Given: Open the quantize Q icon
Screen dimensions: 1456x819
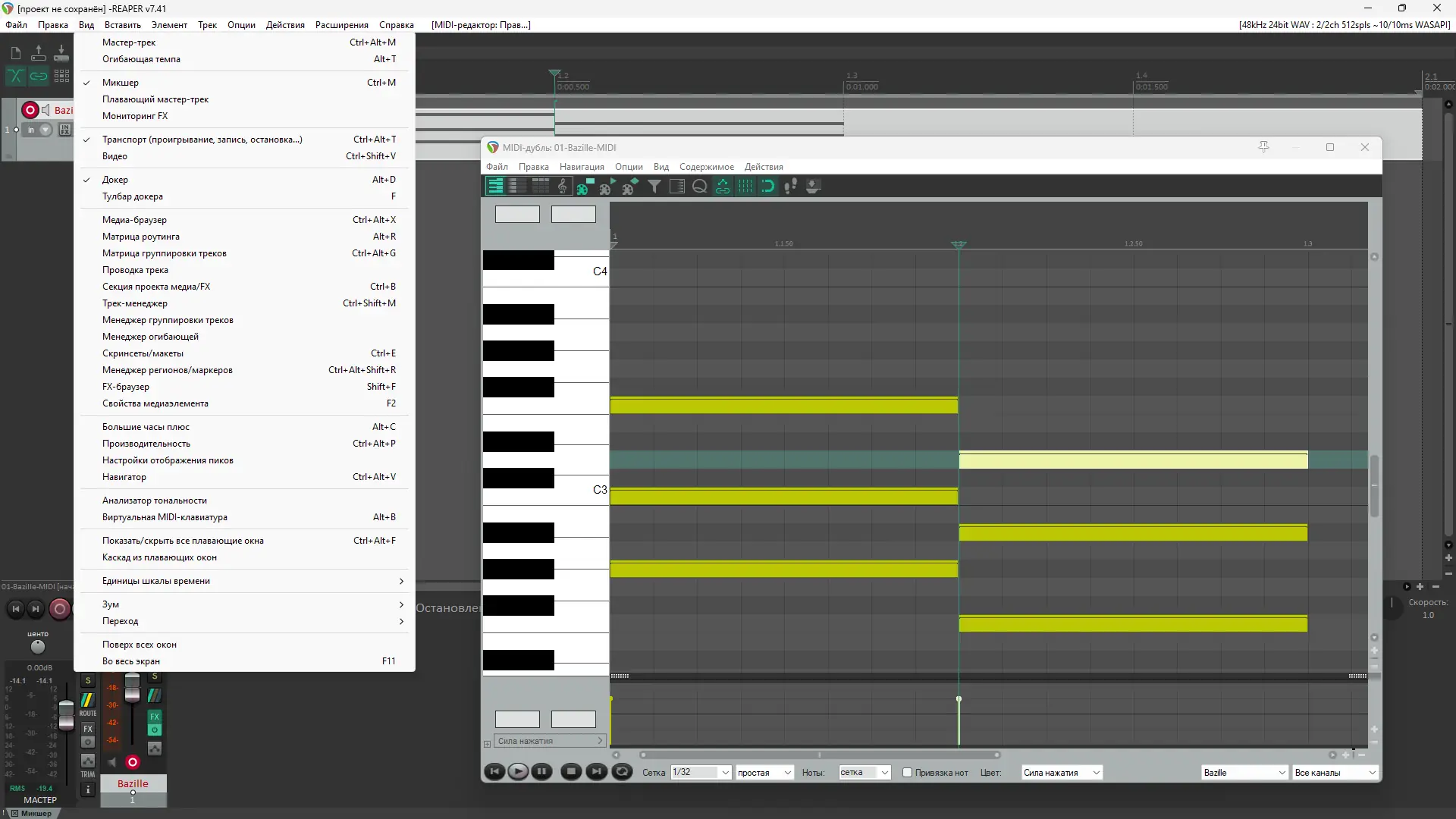Looking at the screenshot, I should [x=699, y=187].
